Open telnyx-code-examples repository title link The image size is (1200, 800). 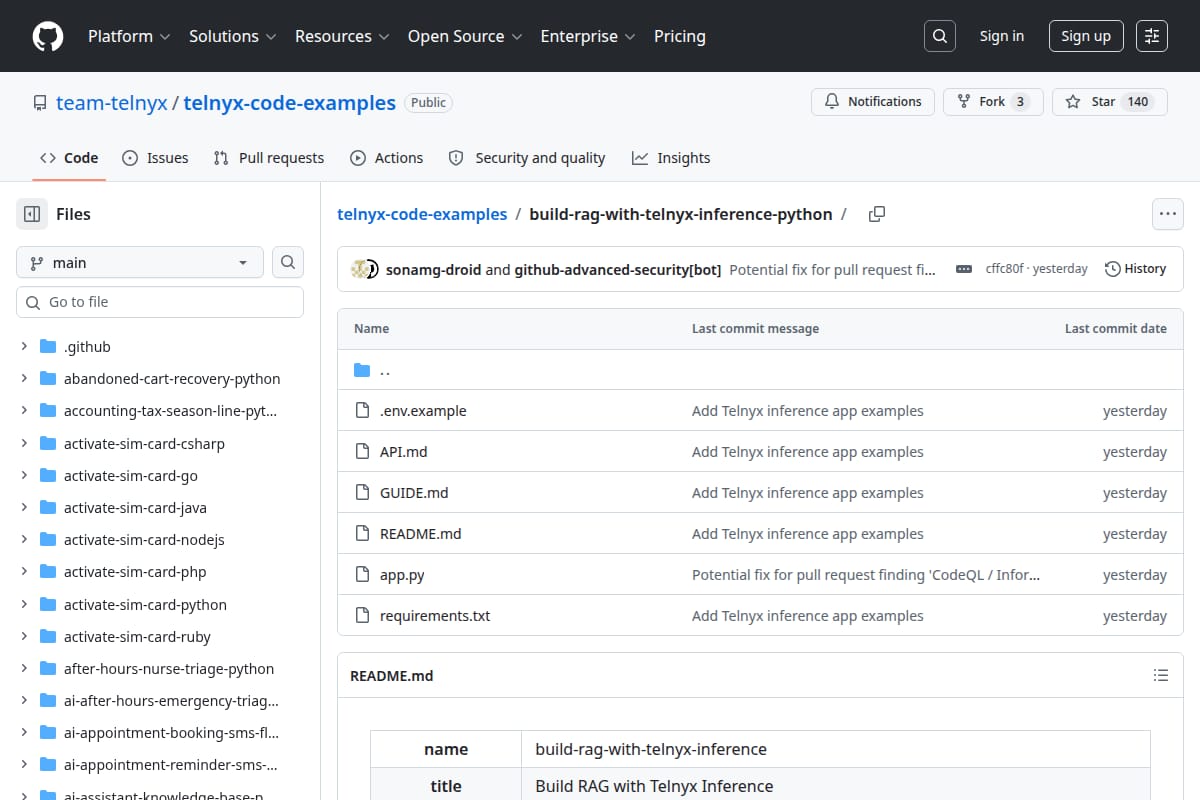pyautogui.click(x=290, y=102)
